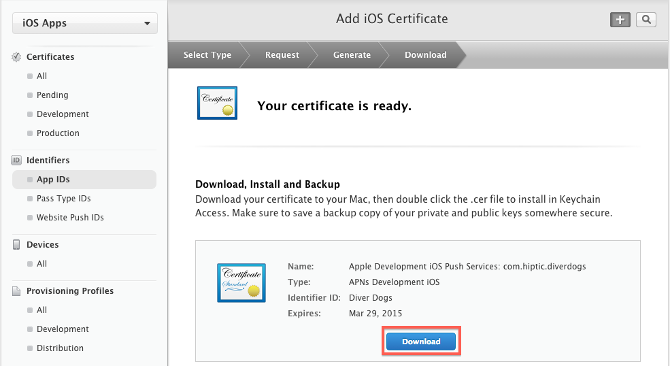The image size is (670, 366).
Task: Open Website Push IDs
Action: pos(70,217)
